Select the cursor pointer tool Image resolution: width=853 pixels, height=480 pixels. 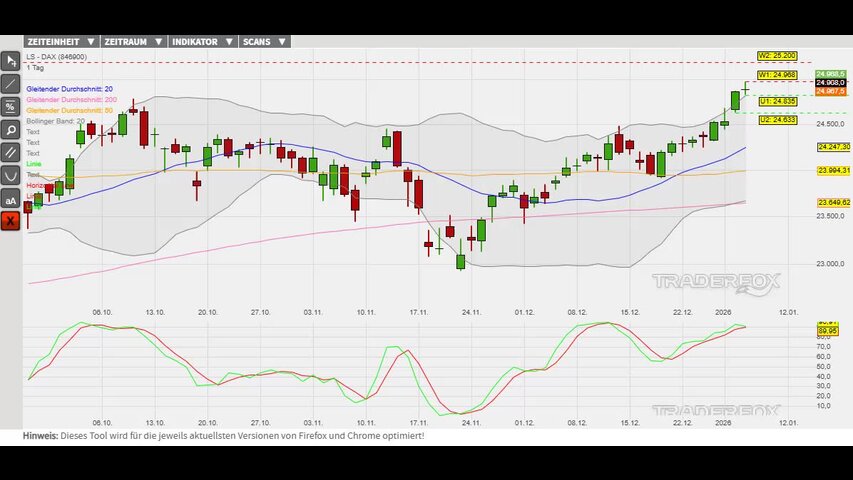[x=11, y=61]
